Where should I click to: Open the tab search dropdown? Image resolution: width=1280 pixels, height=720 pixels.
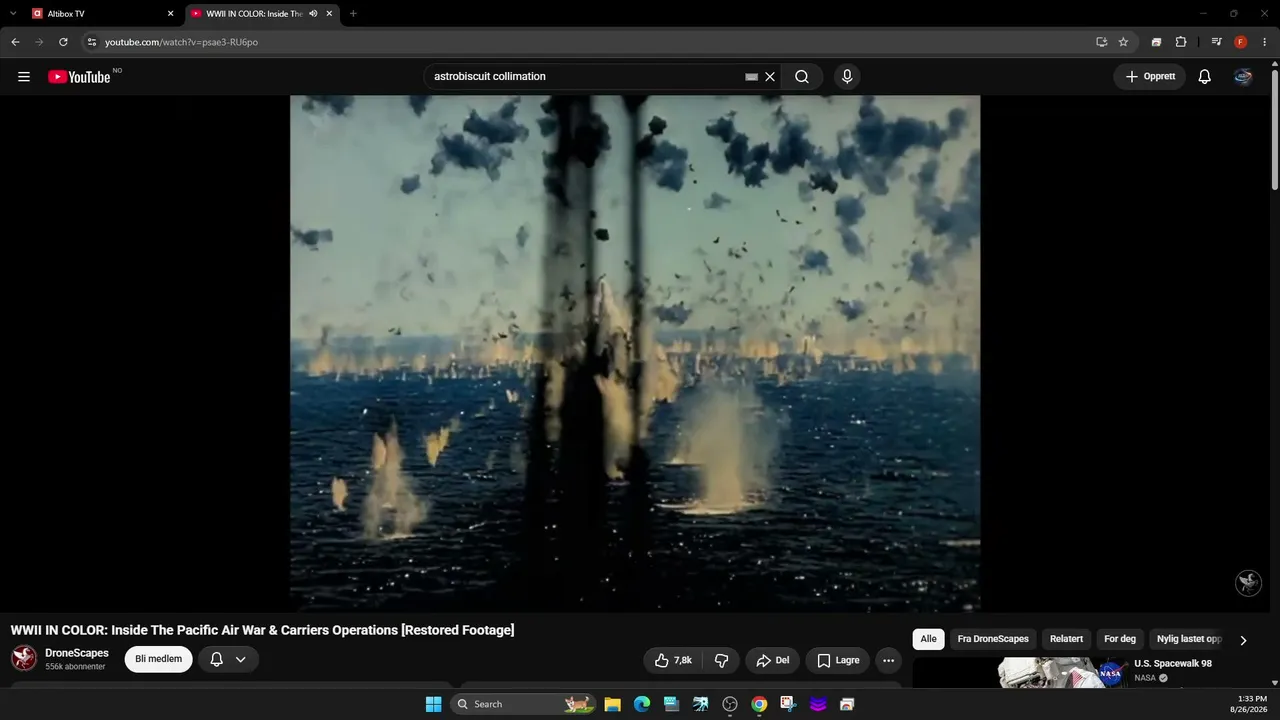(13, 14)
